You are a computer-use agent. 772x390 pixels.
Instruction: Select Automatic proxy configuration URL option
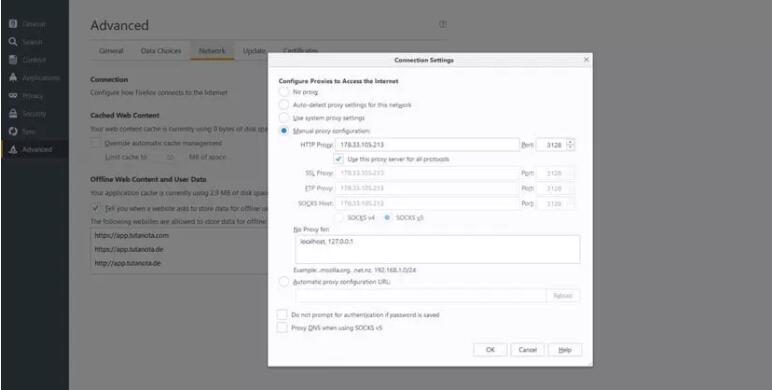(x=284, y=282)
